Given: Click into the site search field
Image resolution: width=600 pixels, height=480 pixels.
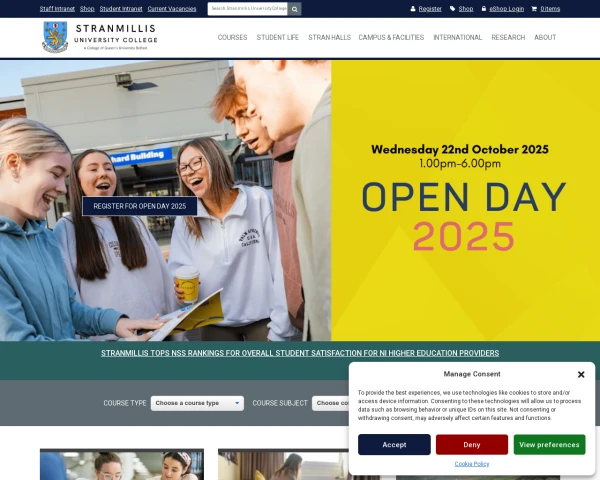Looking at the screenshot, I should tap(247, 8).
